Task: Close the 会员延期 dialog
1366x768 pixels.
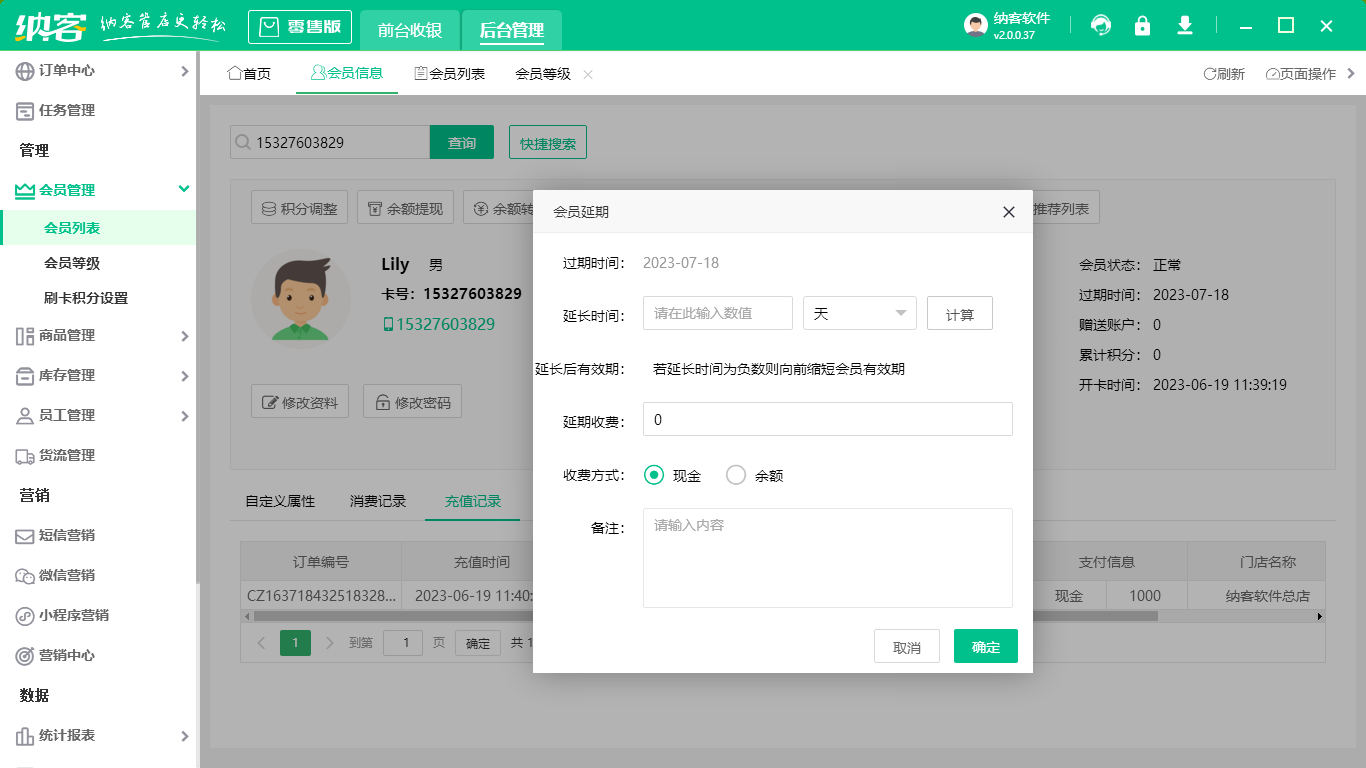Action: [x=1008, y=212]
